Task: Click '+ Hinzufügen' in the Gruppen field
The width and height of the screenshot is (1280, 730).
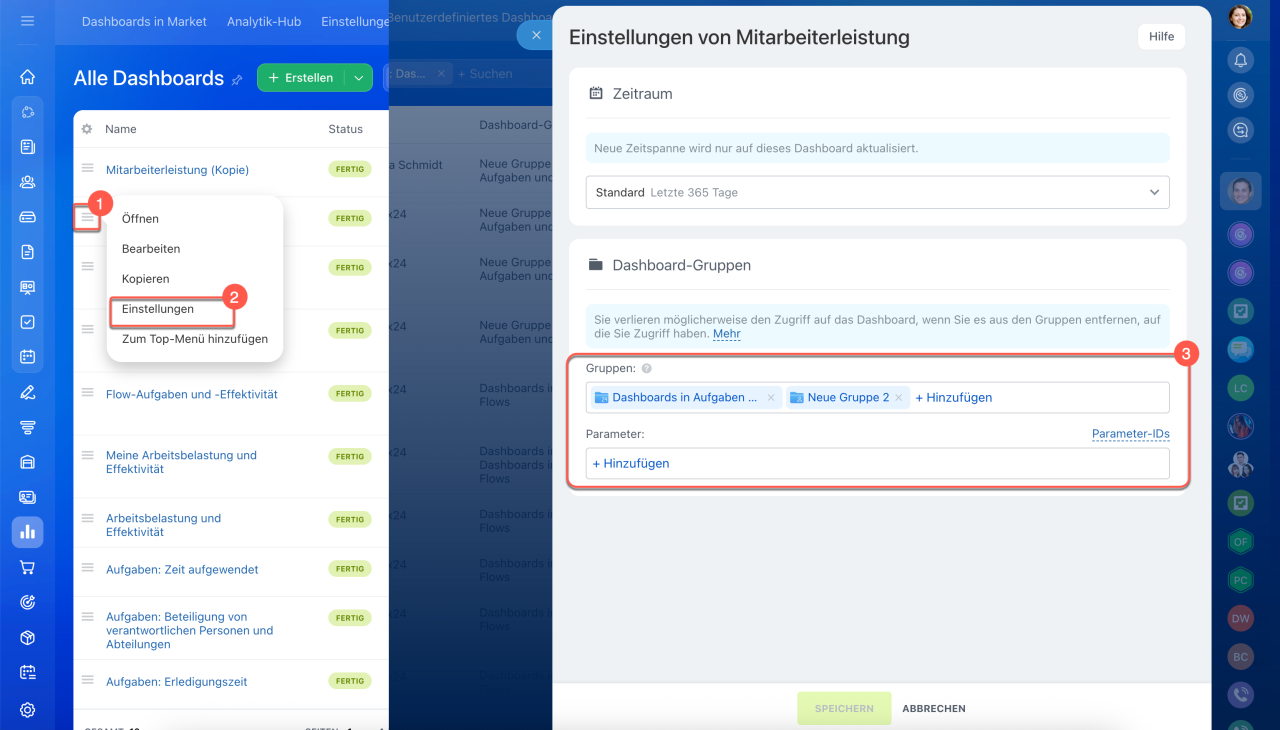Action: click(x=954, y=398)
